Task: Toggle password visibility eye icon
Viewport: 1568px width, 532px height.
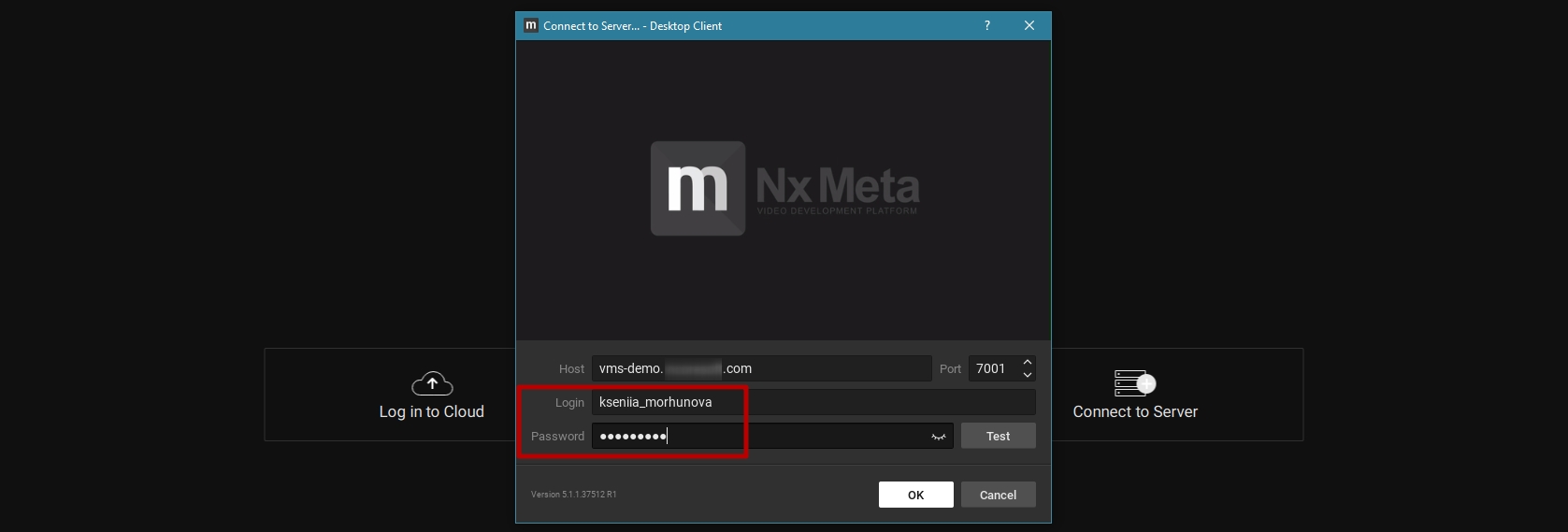Action: [x=939, y=437]
